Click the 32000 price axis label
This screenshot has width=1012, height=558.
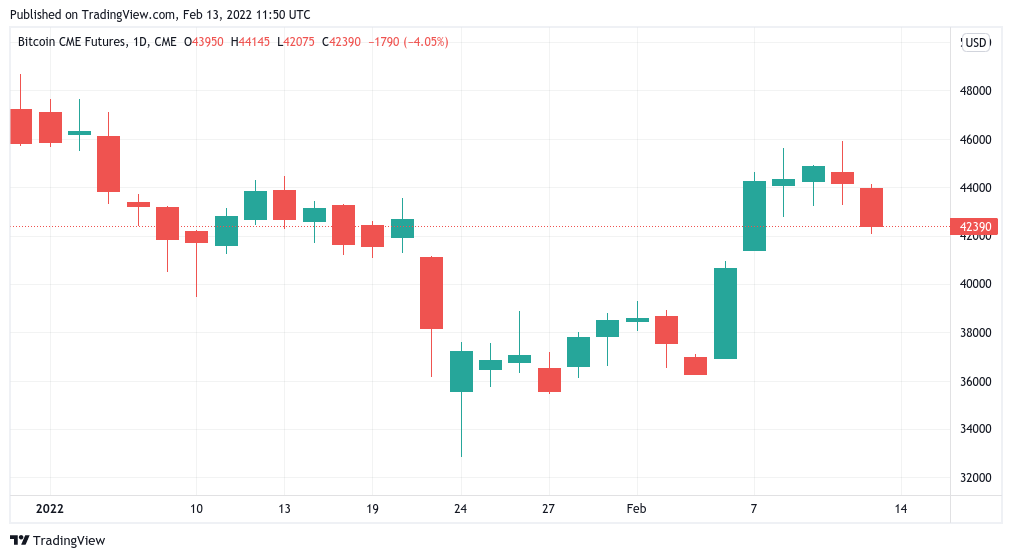coord(974,478)
